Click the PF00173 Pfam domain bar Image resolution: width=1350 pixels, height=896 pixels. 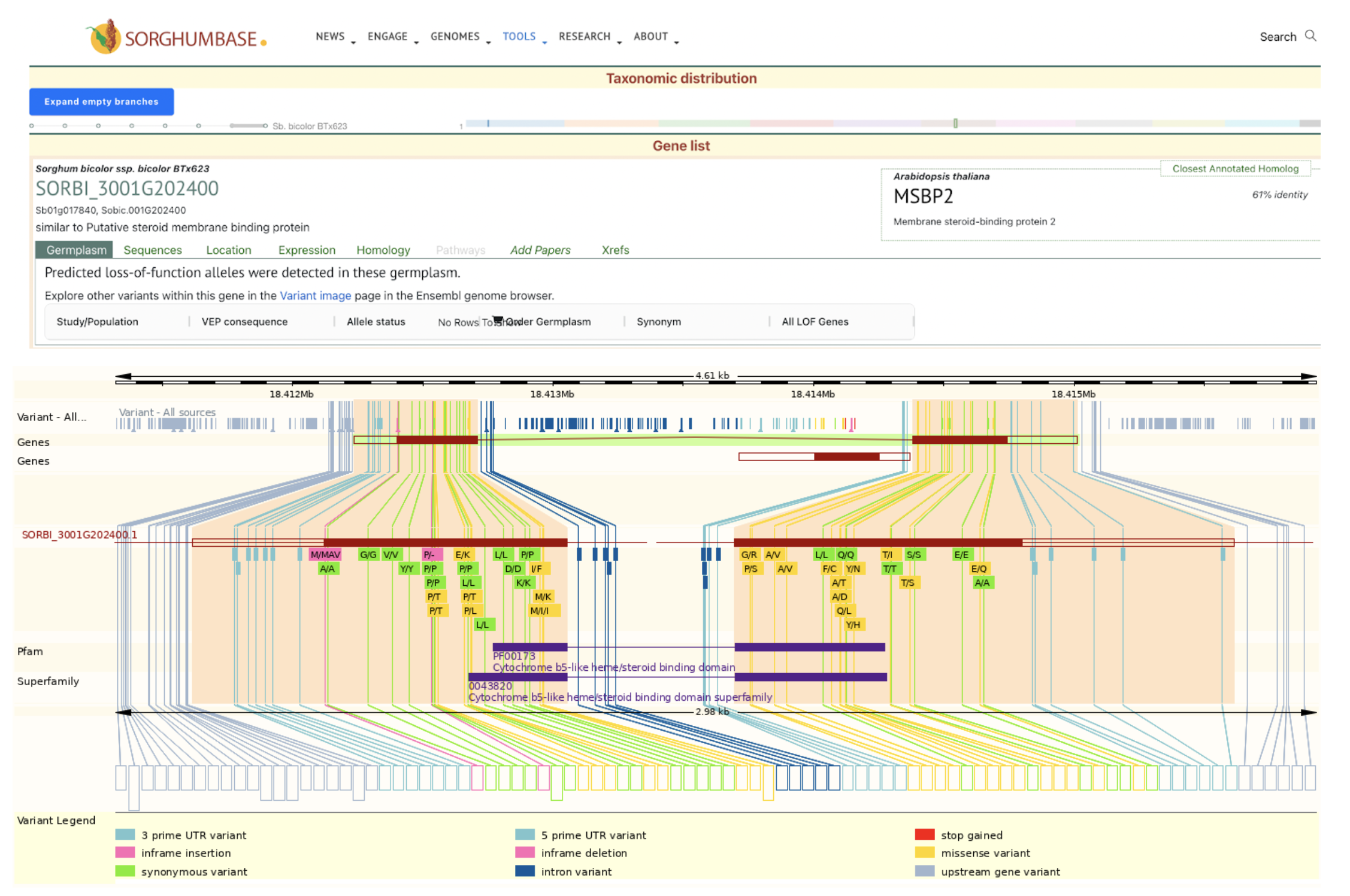(x=529, y=647)
